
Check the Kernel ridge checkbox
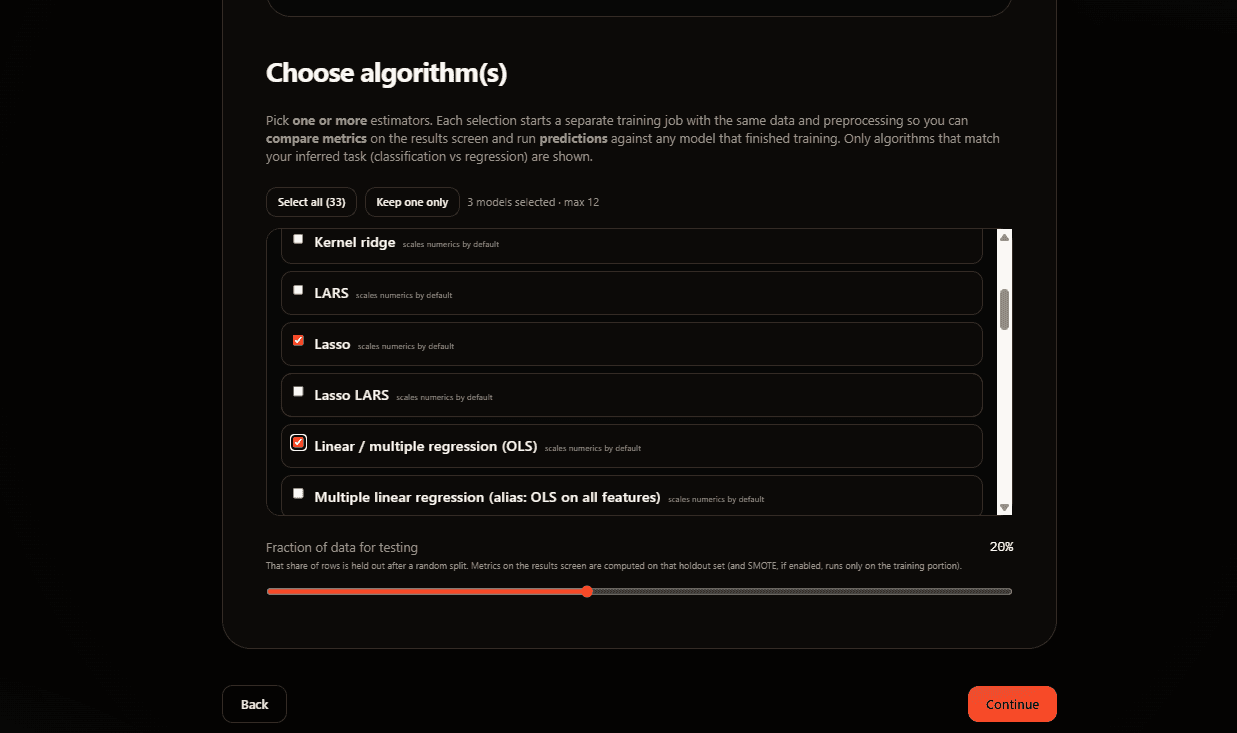click(x=298, y=239)
